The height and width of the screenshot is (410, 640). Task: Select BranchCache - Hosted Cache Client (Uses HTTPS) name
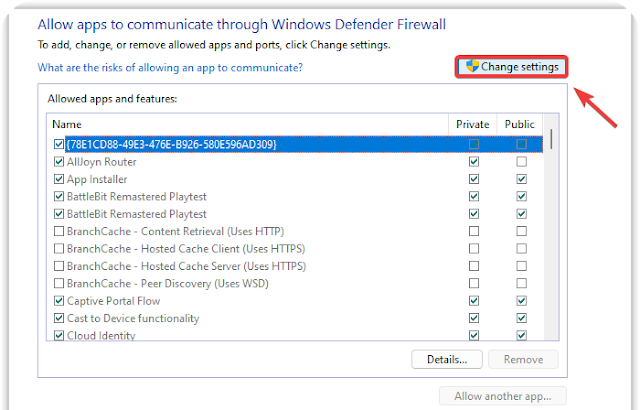(x=186, y=249)
